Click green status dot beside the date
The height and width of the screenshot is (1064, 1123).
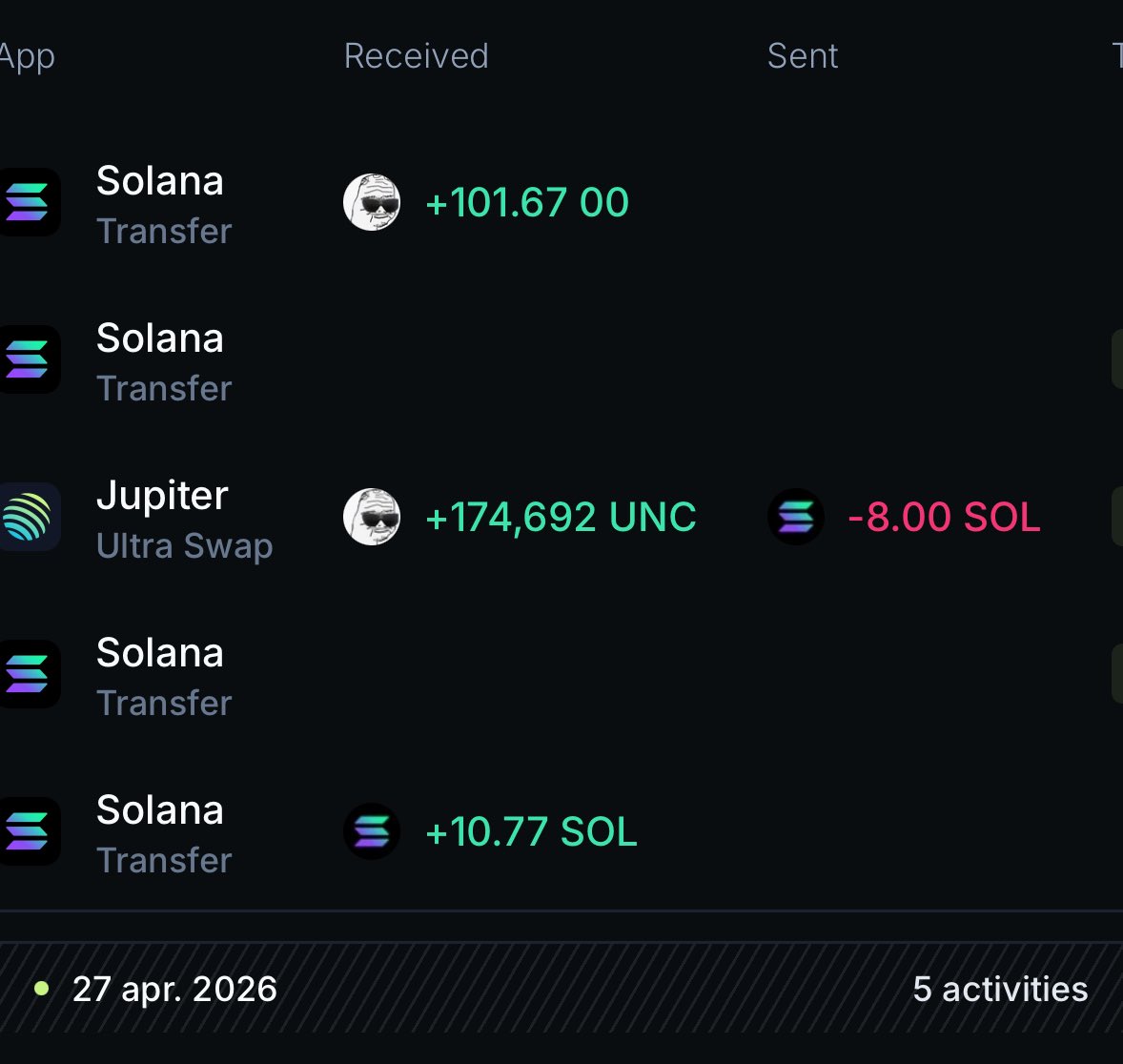[x=41, y=988]
